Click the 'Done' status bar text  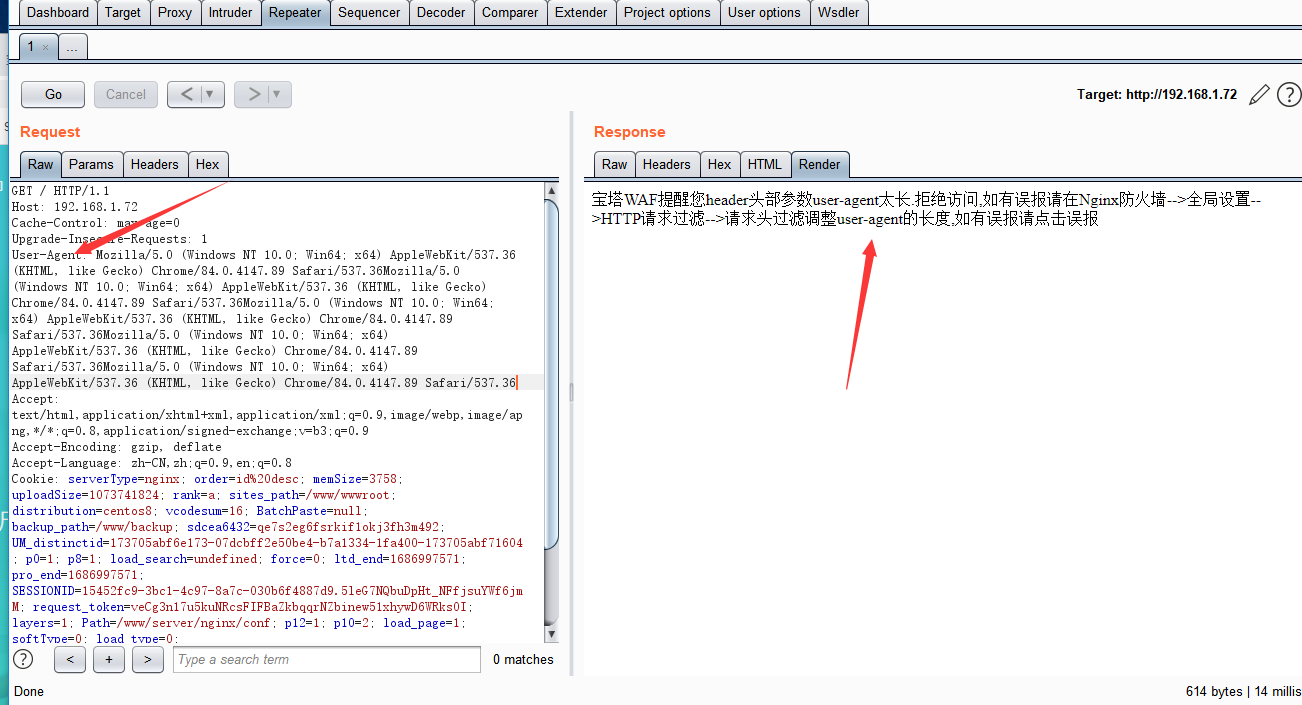[x=29, y=691]
